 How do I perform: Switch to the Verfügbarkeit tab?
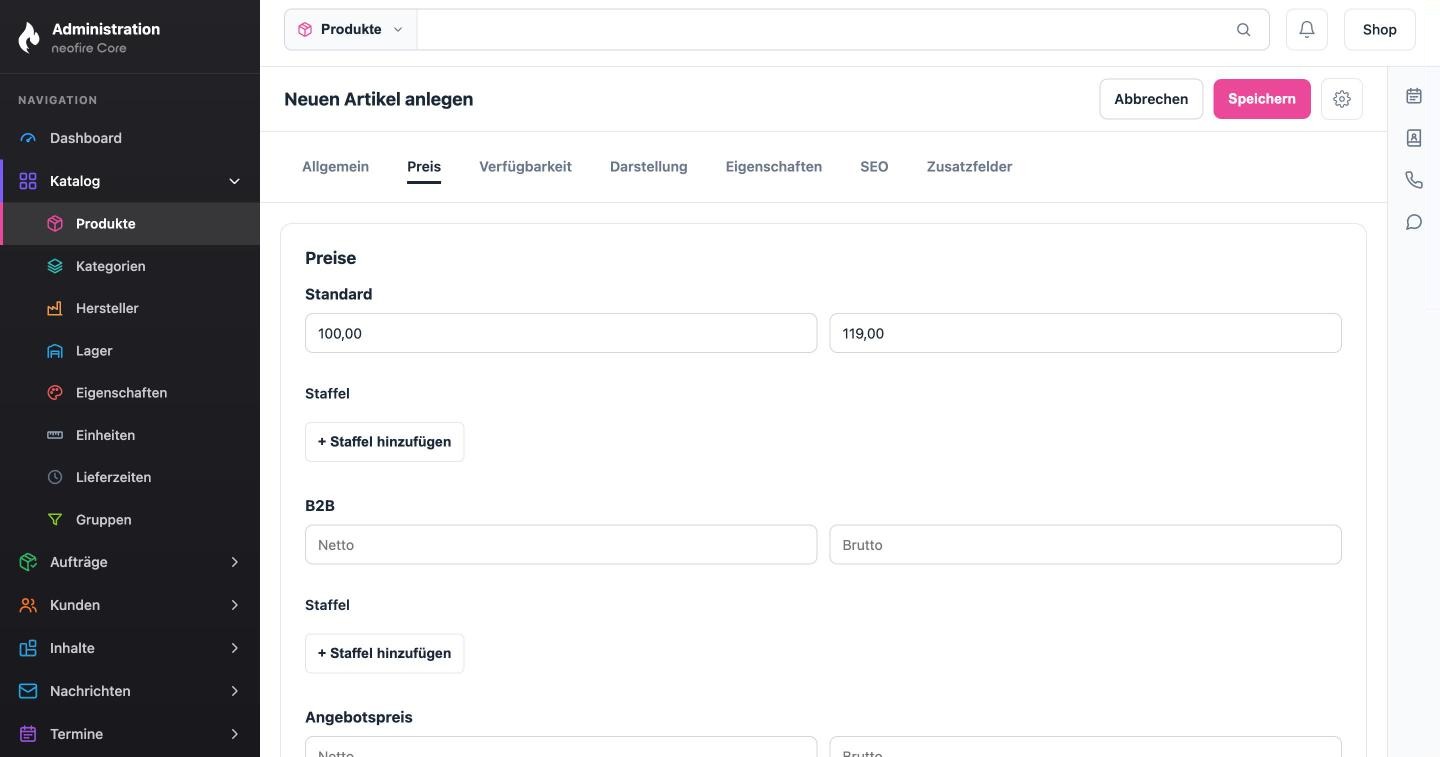pos(525,167)
